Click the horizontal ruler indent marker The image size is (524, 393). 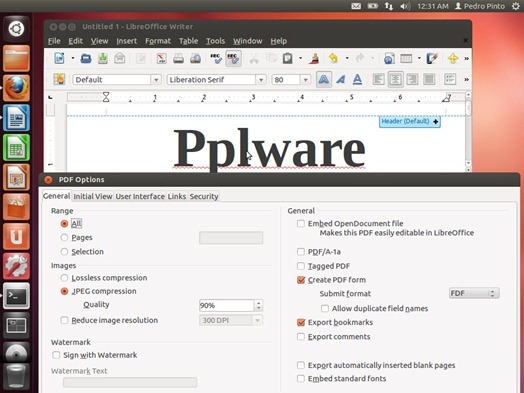[106, 97]
